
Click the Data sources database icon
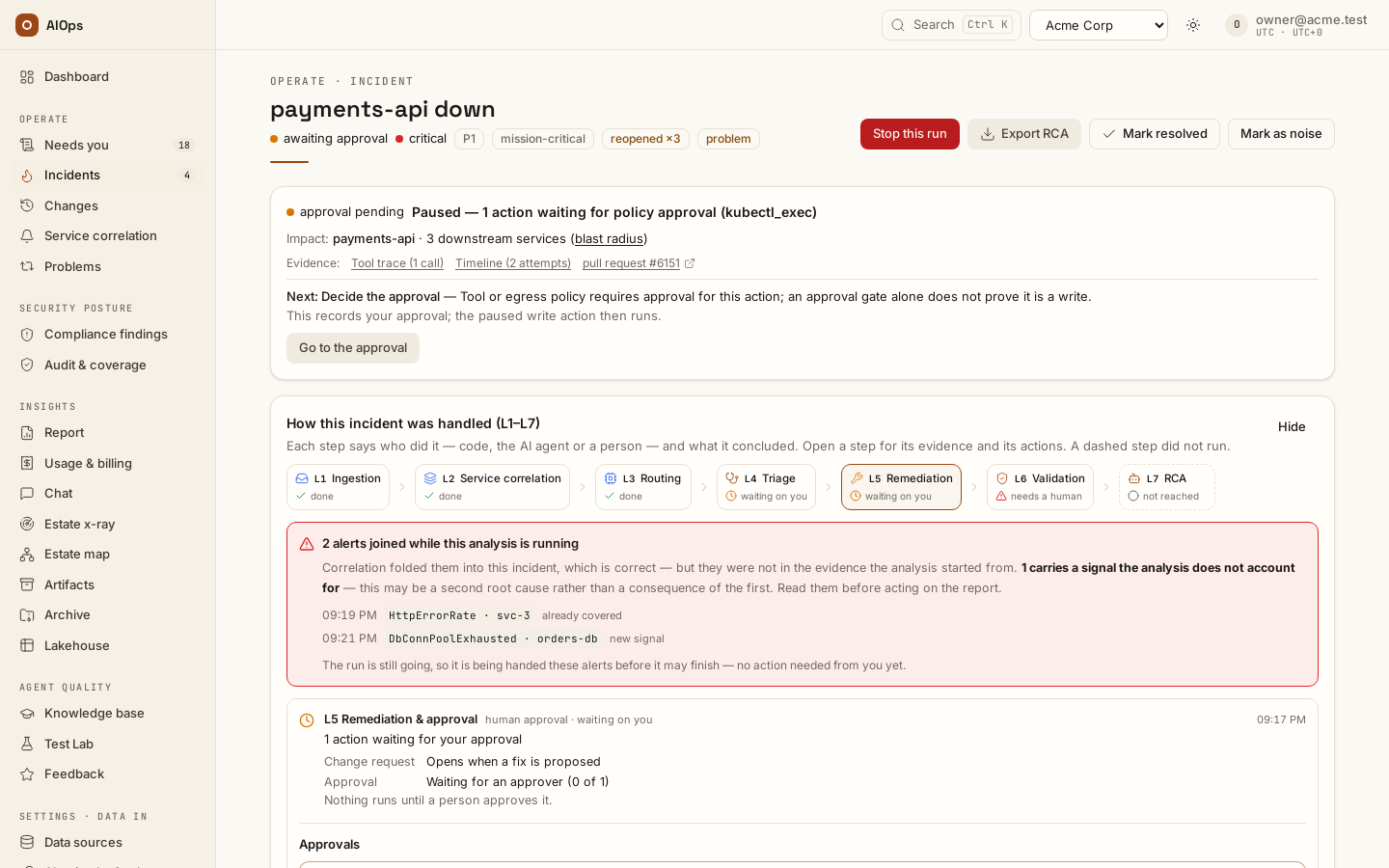tap(27, 843)
